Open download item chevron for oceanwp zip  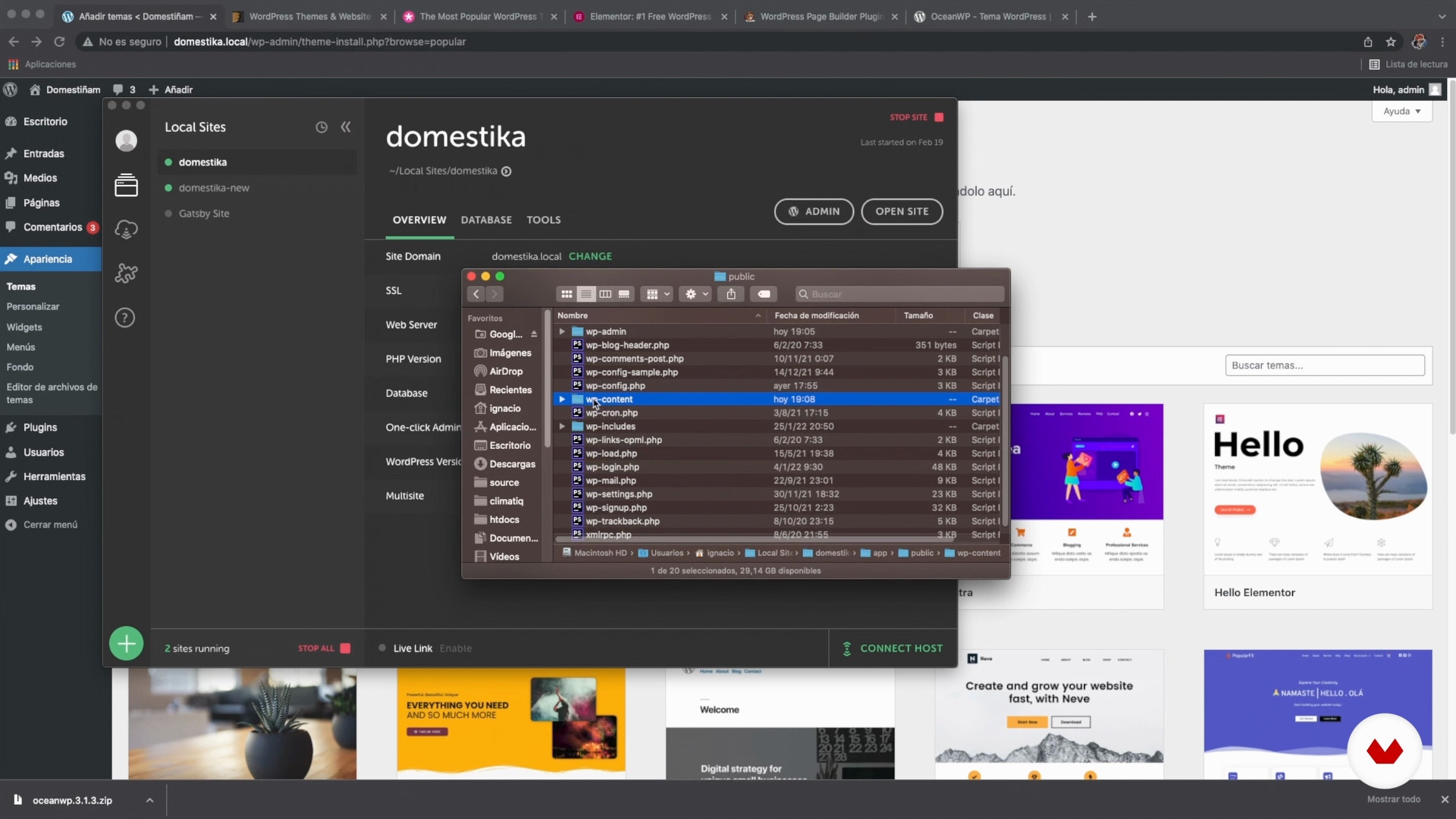pyautogui.click(x=149, y=800)
